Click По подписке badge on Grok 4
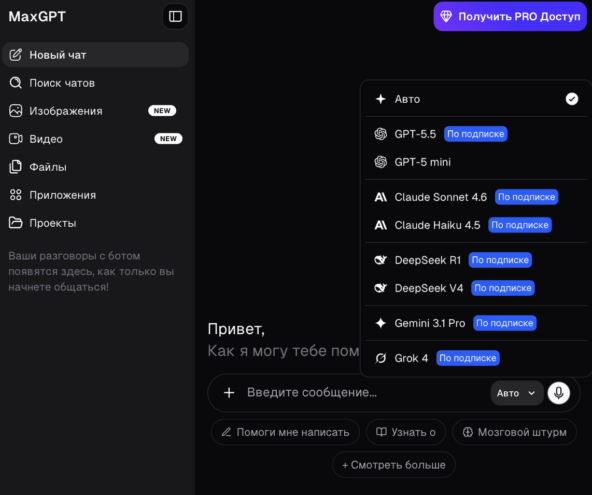The width and height of the screenshot is (592, 495). coord(467,358)
